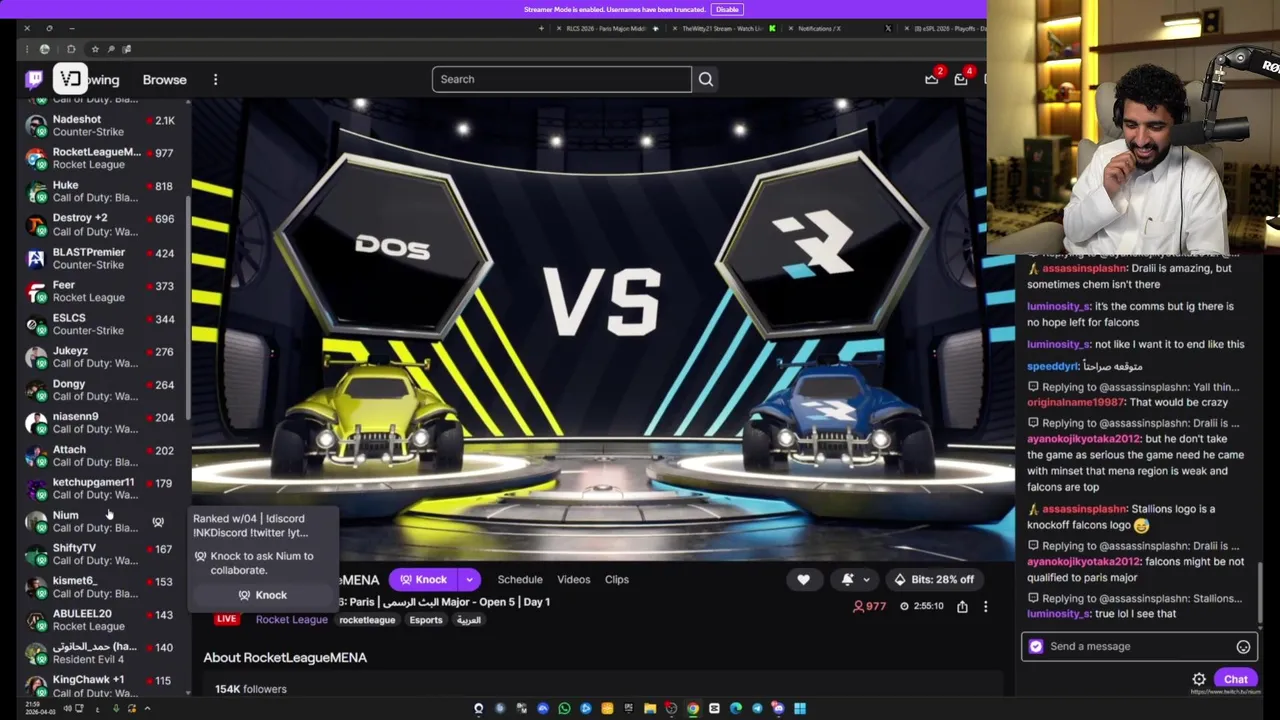Viewport: 1280px width, 720px height.
Task: Open Huke channel in sidebar
Action: 100,191
